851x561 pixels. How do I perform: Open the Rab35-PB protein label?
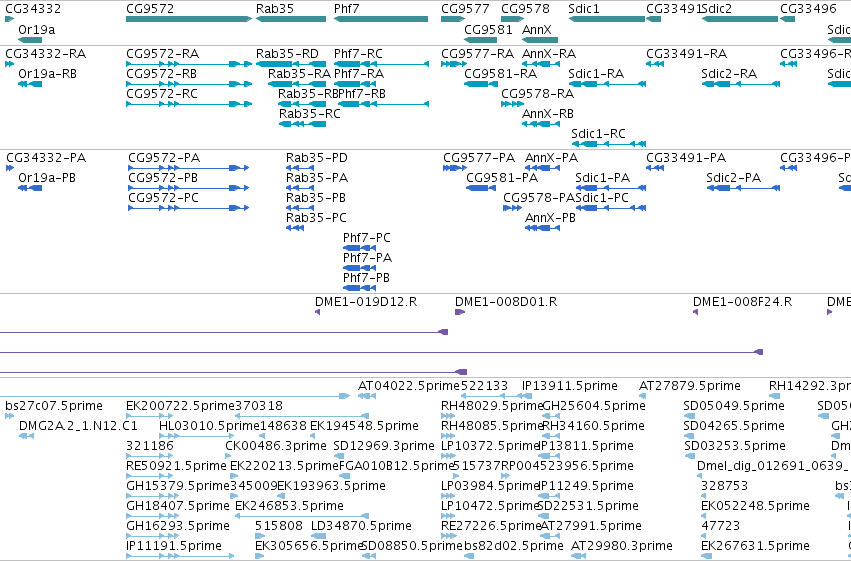[x=316, y=198]
